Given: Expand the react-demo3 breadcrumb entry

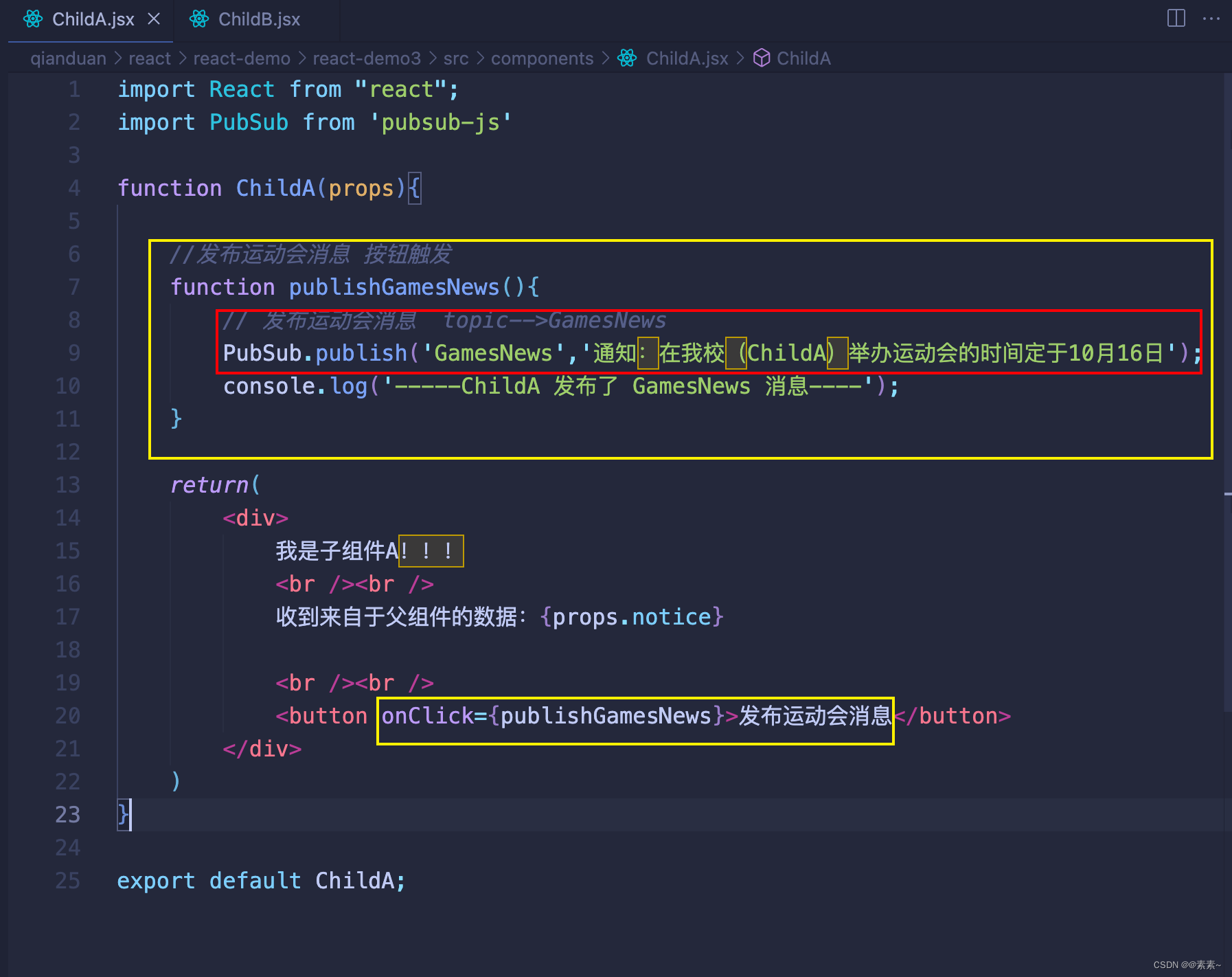Looking at the screenshot, I should point(367,58).
